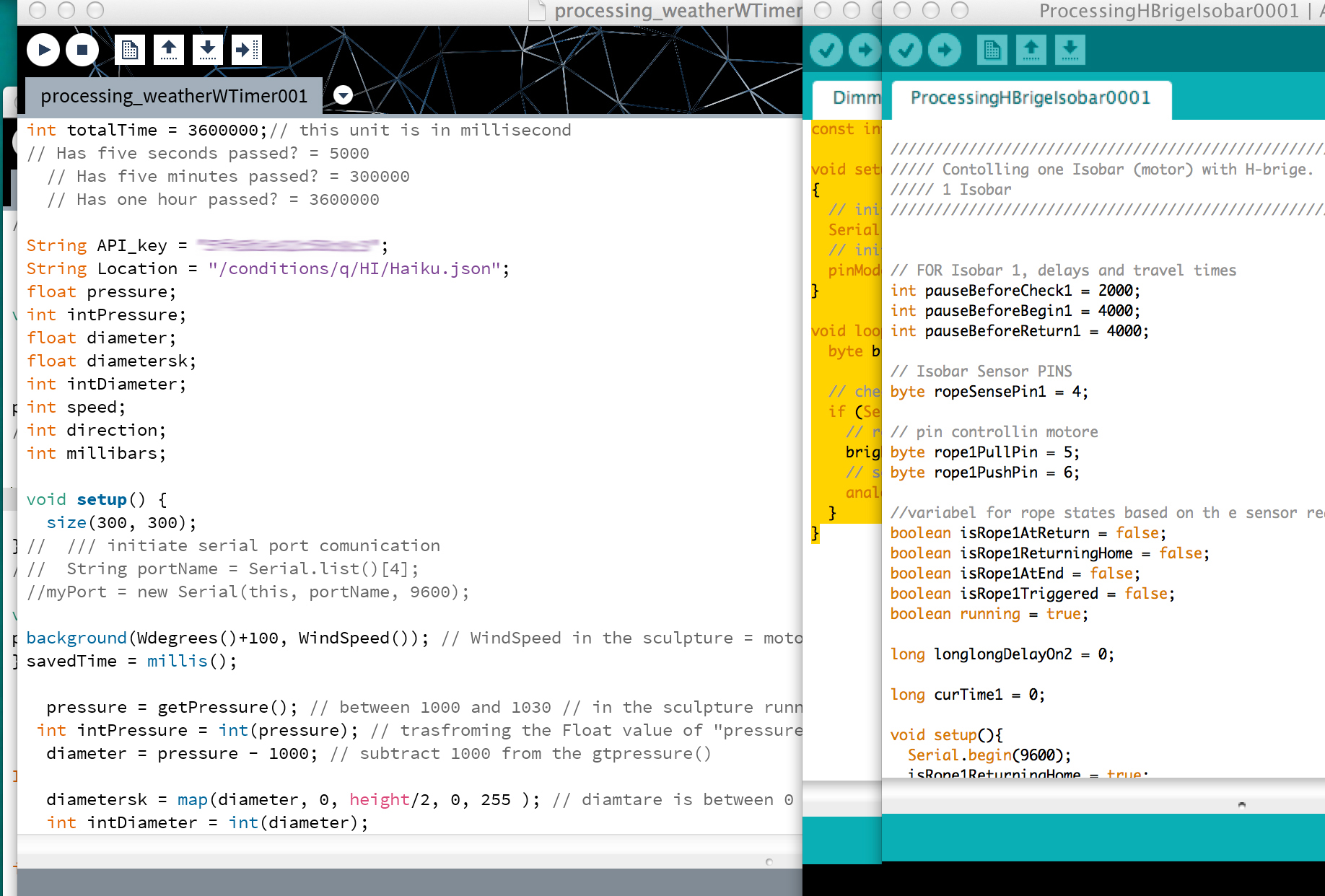The height and width of the screenshot is (896, 1325).
Task: Click 'boolean isRope1AtReturn = false;' line
Action: pos(1028,533)
